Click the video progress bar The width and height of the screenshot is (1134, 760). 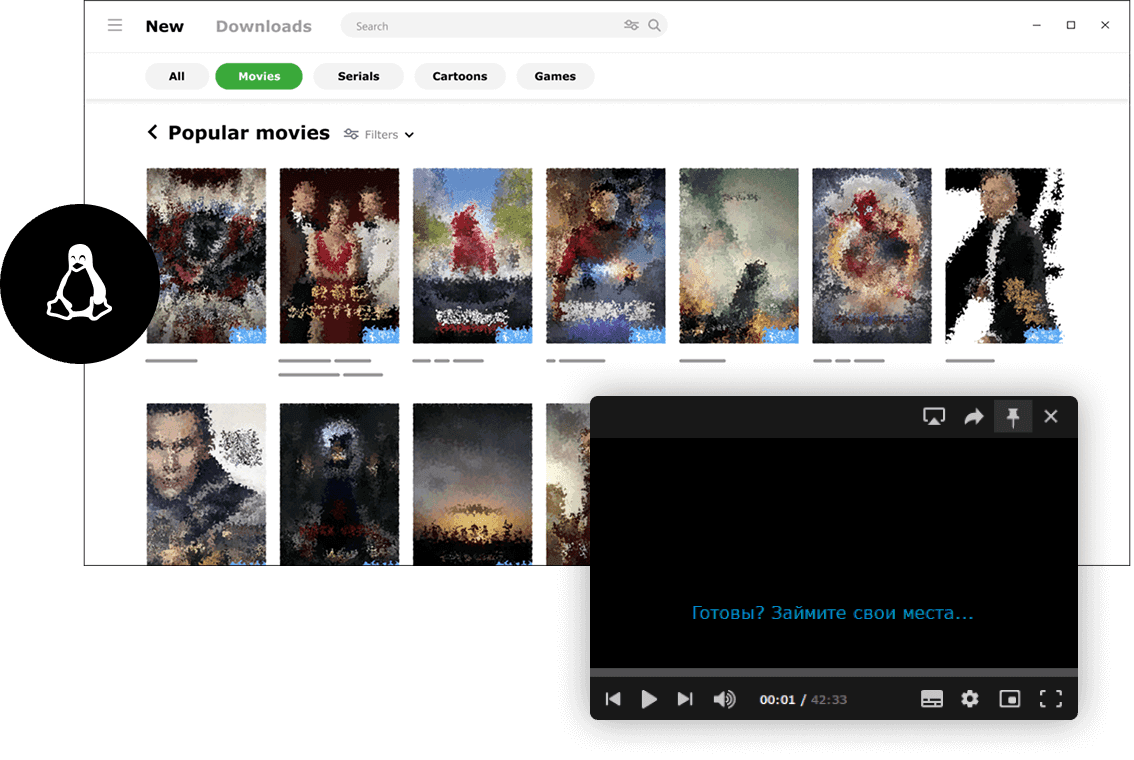coord(833,673)
